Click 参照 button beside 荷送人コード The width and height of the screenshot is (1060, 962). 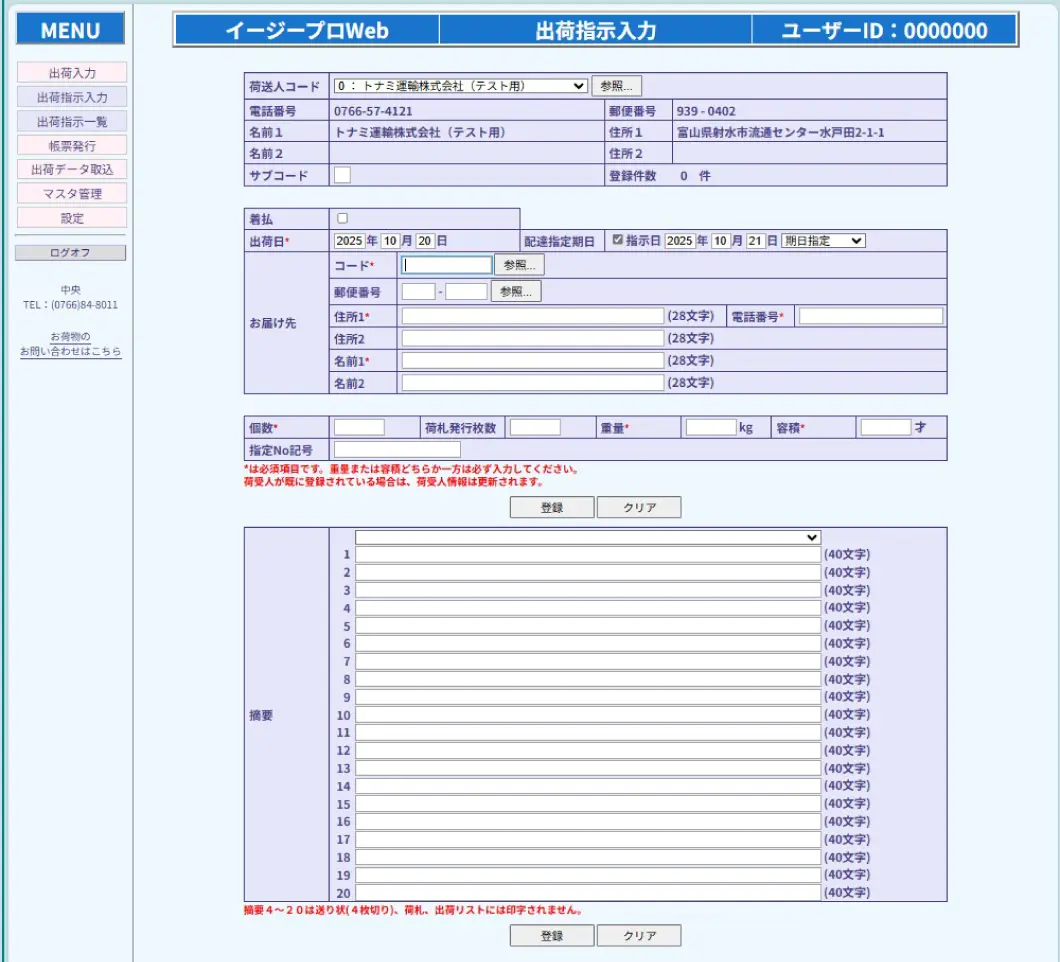click(x=617, y=86)
